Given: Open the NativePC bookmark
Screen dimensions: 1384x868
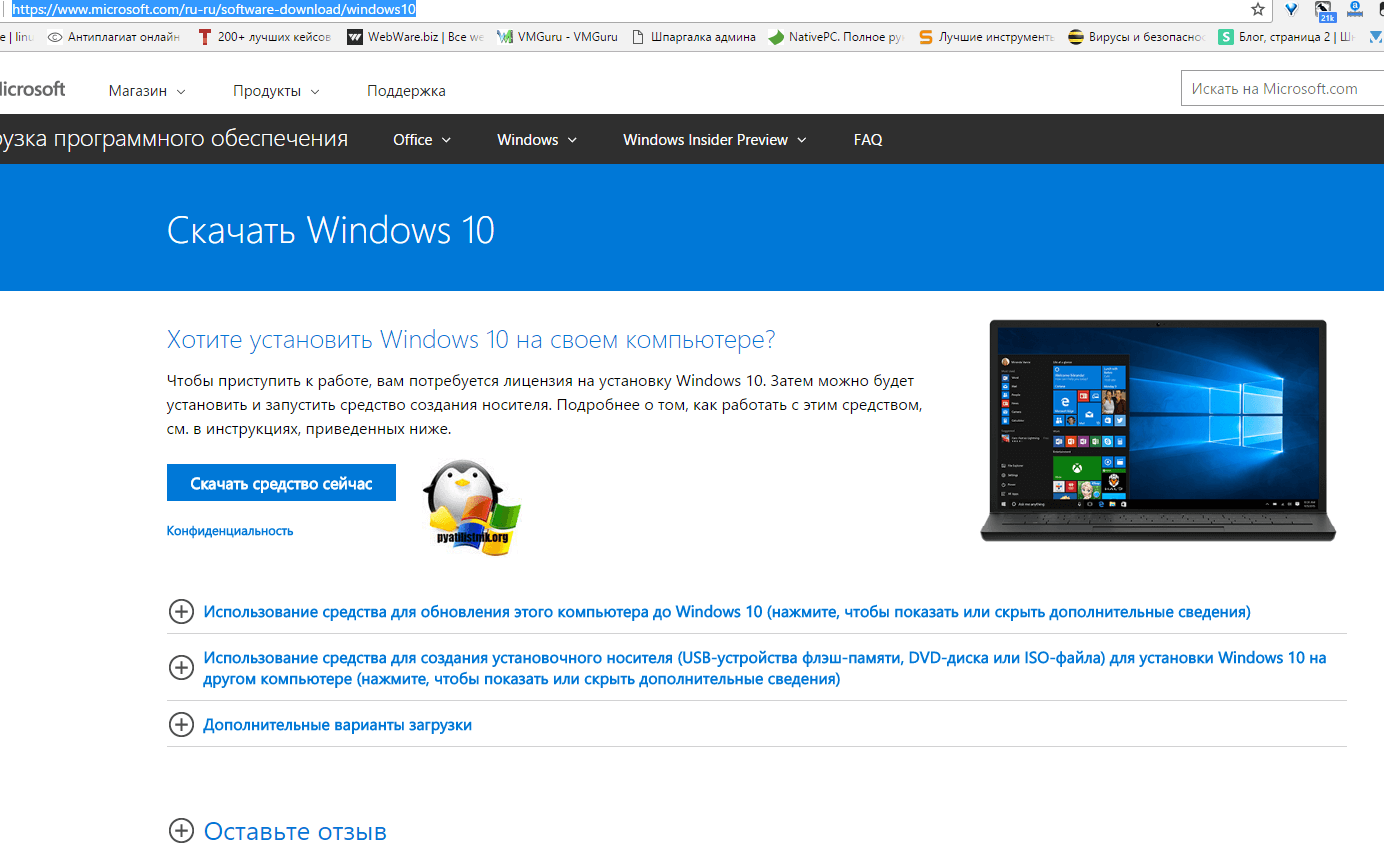Looking at the screenshot, I should [x=836, y=37].
